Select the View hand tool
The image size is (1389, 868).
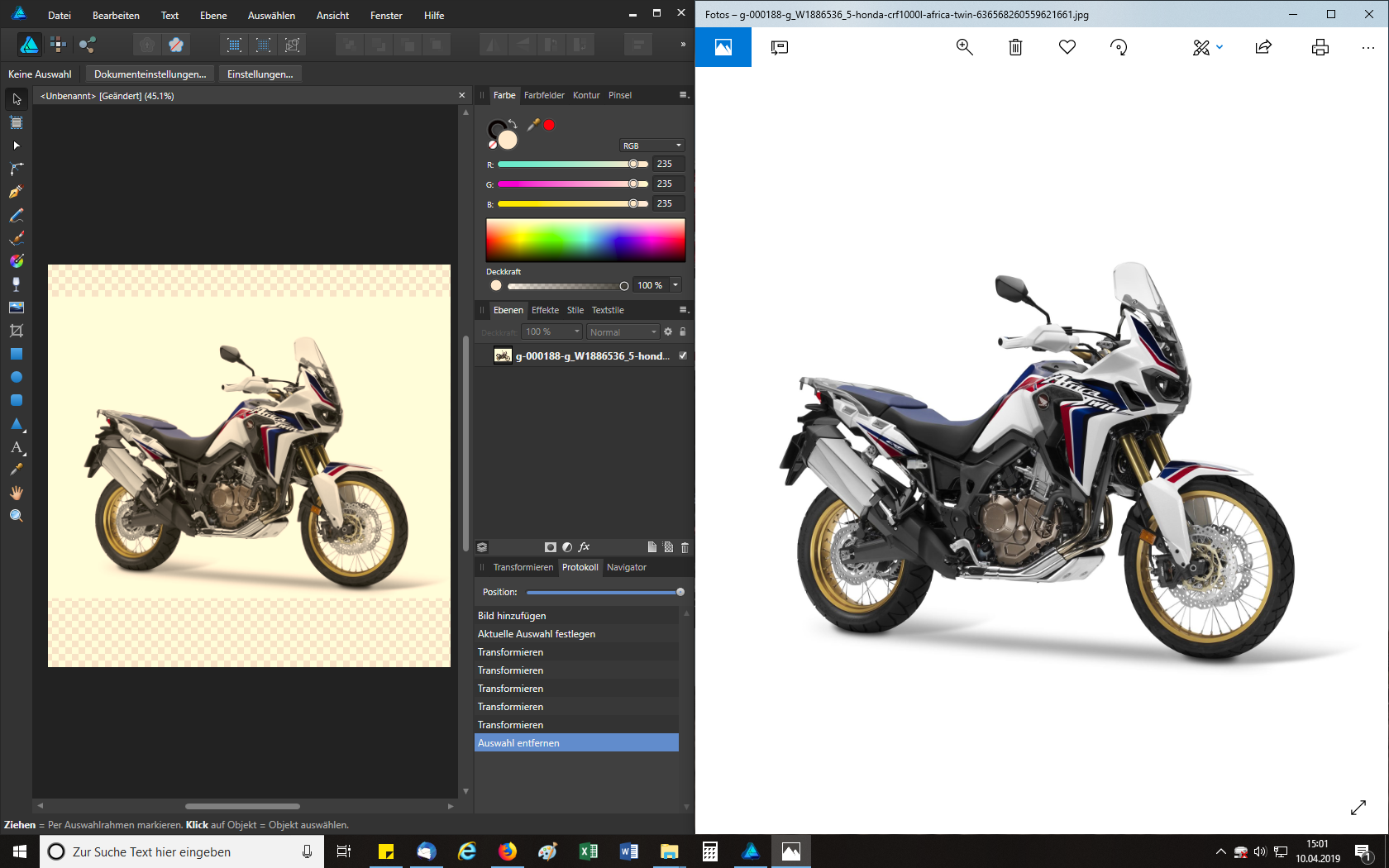(x=17, y=493)
